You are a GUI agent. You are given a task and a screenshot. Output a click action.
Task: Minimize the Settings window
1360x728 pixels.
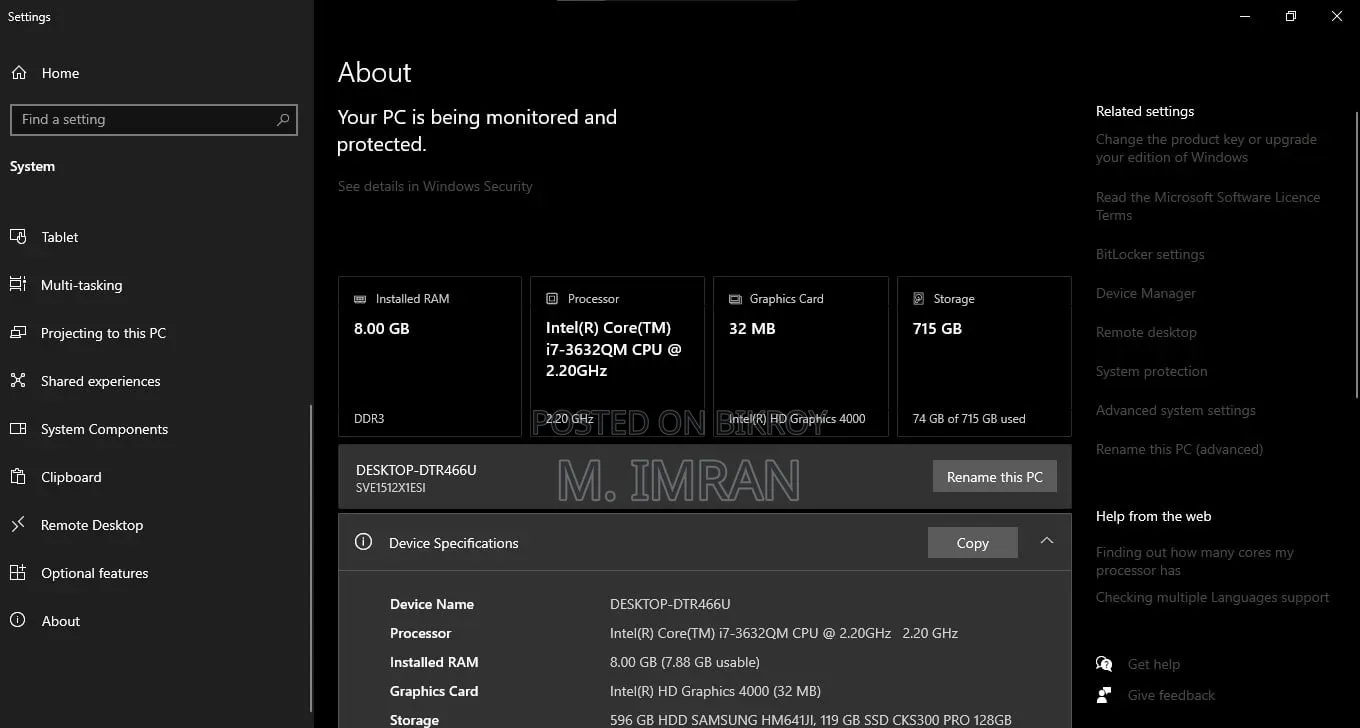[1245, 16]
